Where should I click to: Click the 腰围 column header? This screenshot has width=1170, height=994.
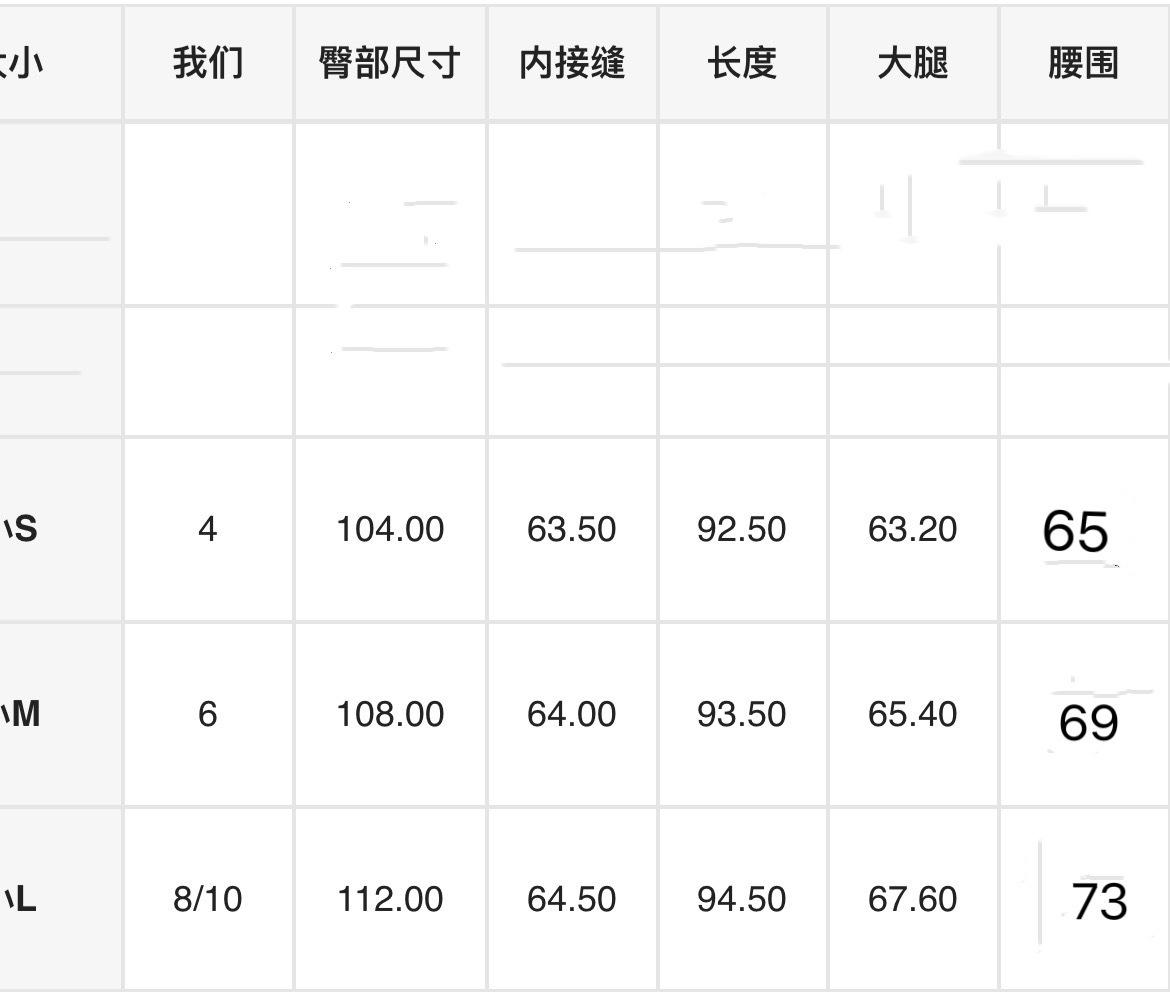coord(1083,64)
